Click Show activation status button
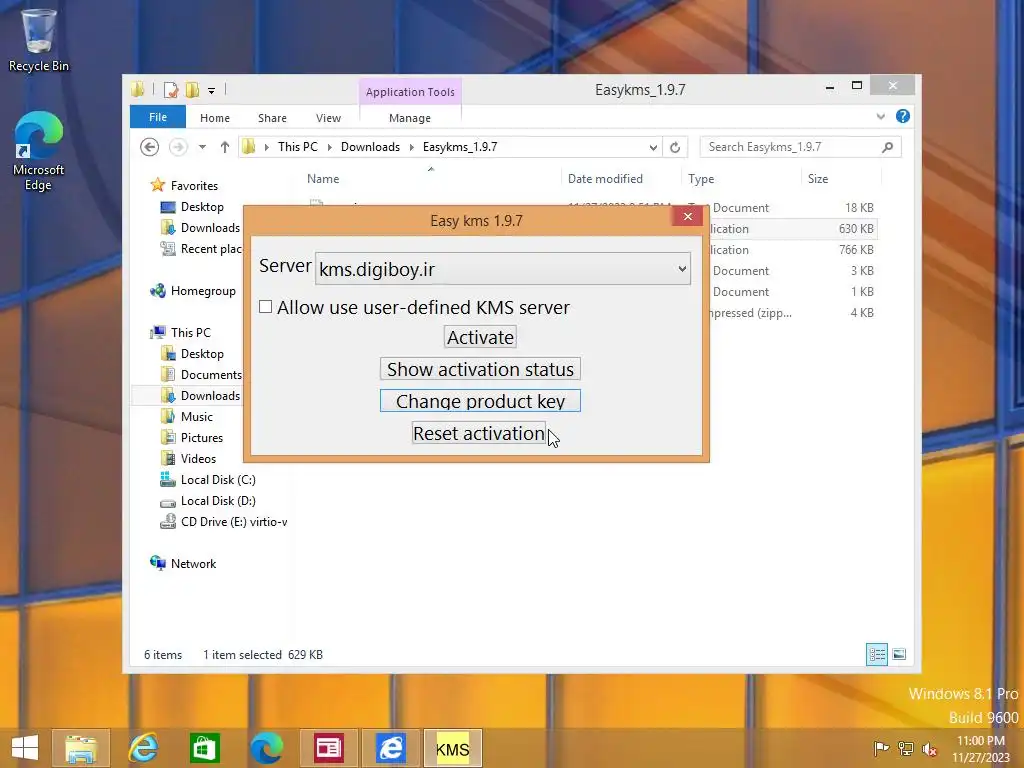This screenshot has height=768, width=1024. 480,369
